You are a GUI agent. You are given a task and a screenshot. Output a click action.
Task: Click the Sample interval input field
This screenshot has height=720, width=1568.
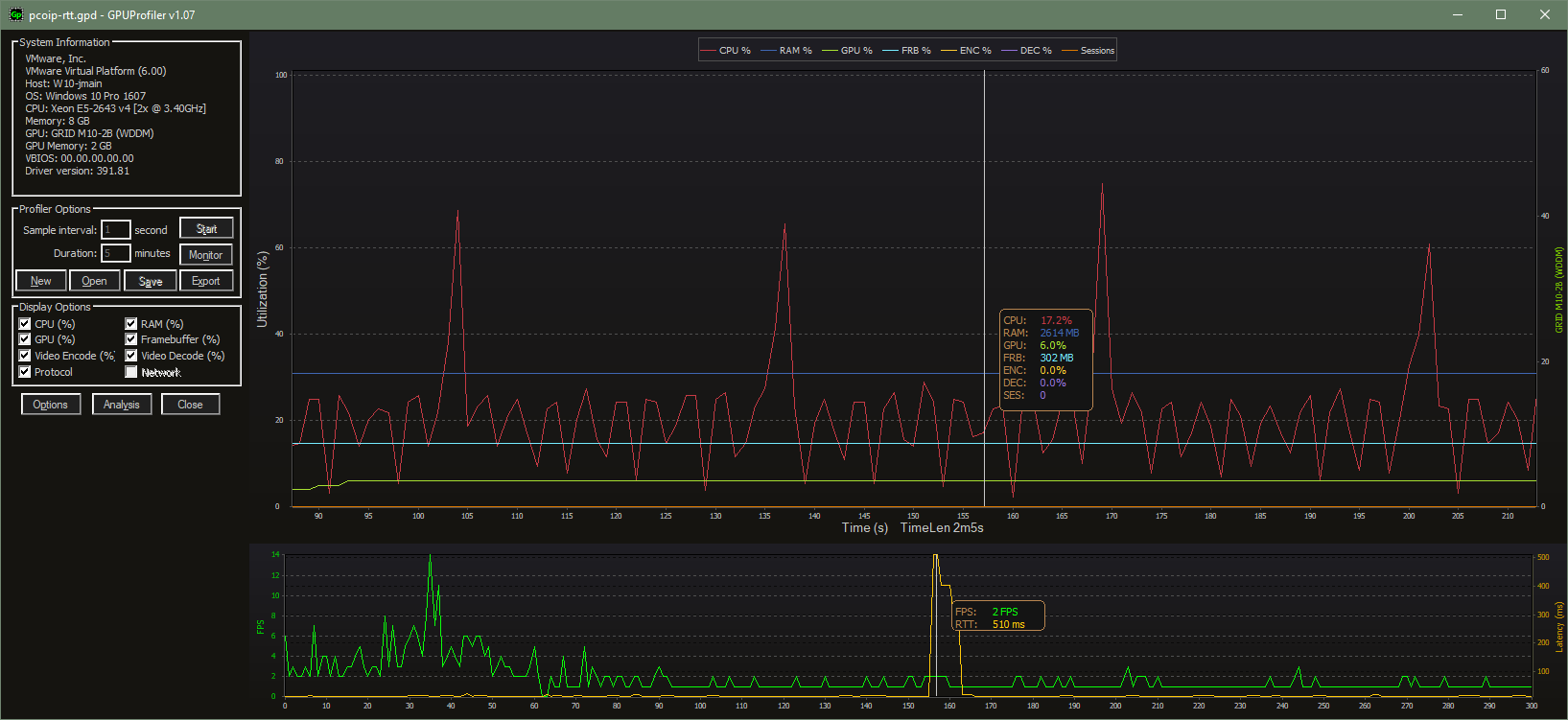click(x=116, y=230)
